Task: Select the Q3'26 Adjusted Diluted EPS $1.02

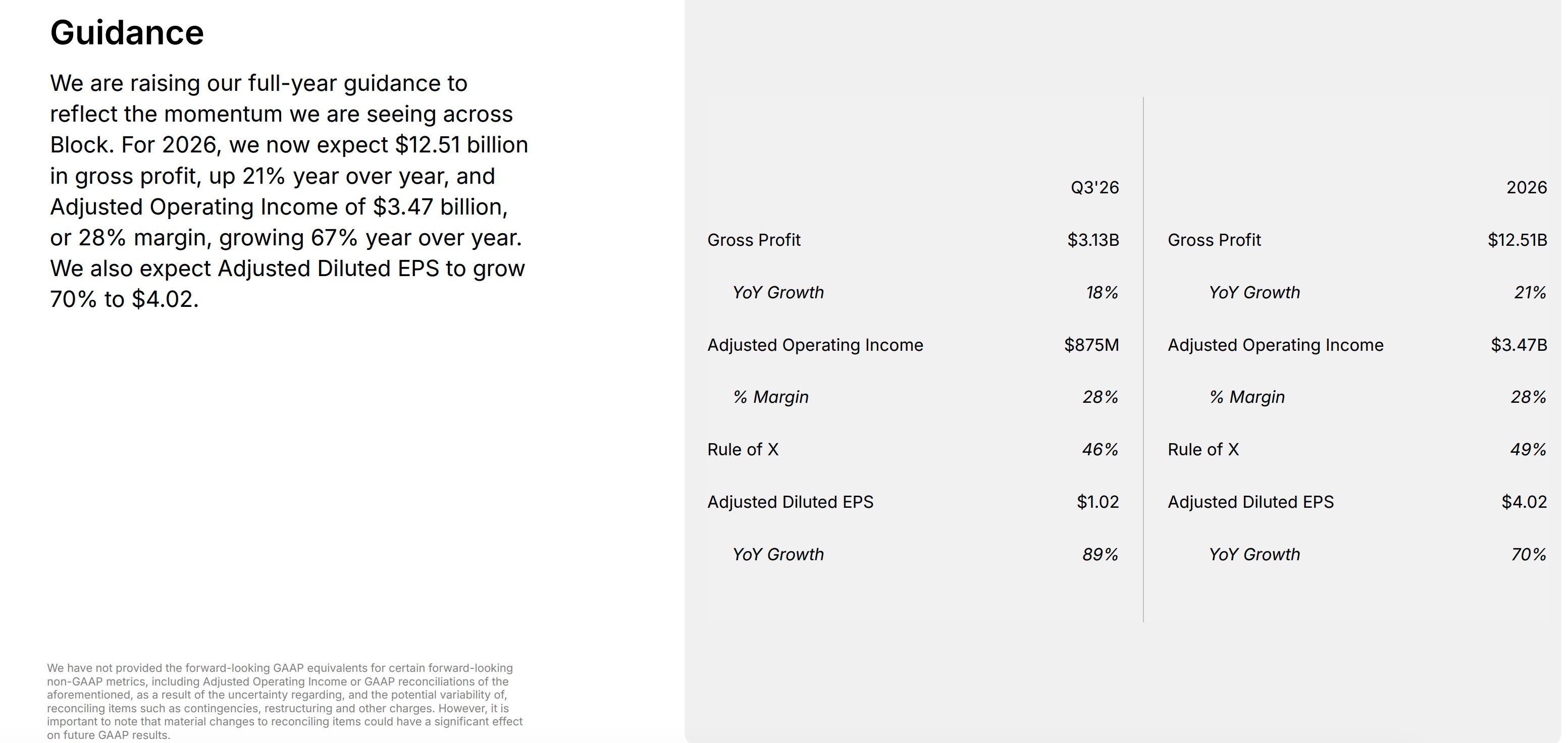Action: tap(1097, 502)
